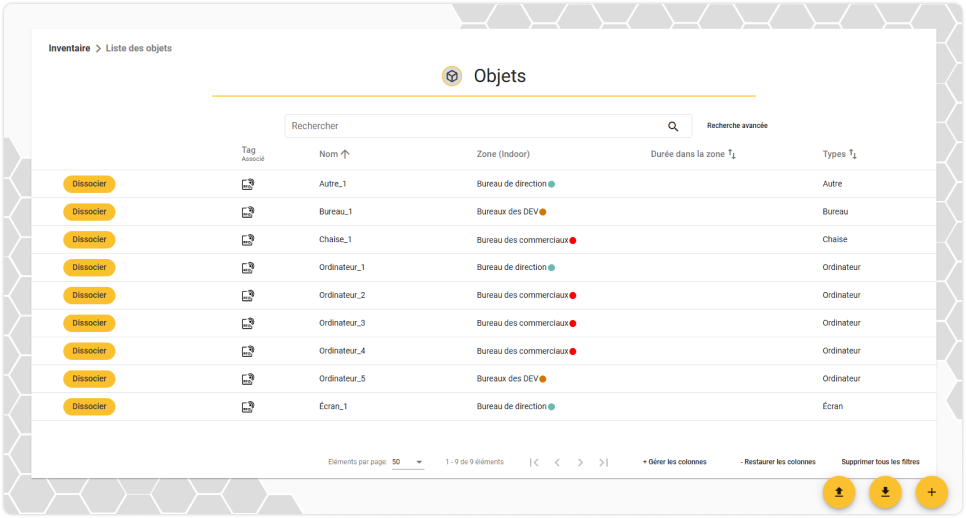
Task: Click the yellow download round button
Action: point(885,492)
